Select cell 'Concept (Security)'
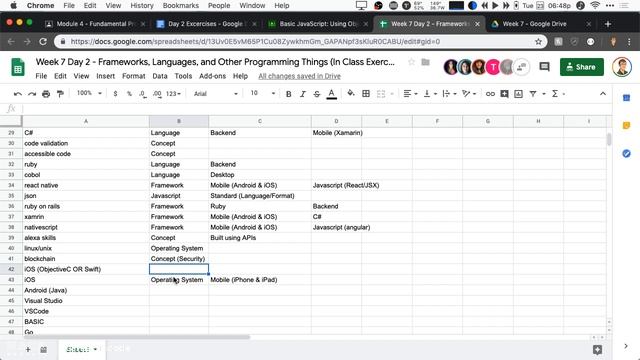The width and height of the screenshot is (640, 360). 179,259
